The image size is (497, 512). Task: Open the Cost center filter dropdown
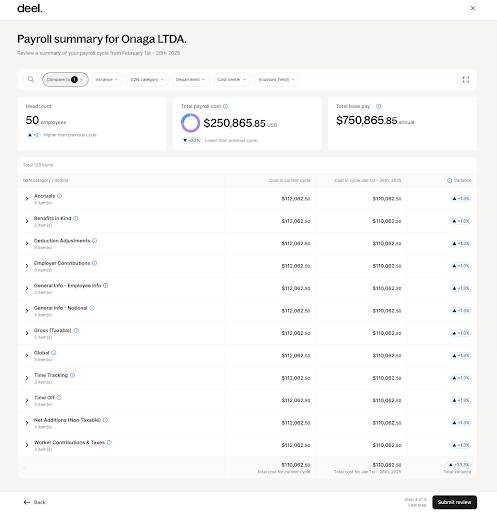(232, 79)
